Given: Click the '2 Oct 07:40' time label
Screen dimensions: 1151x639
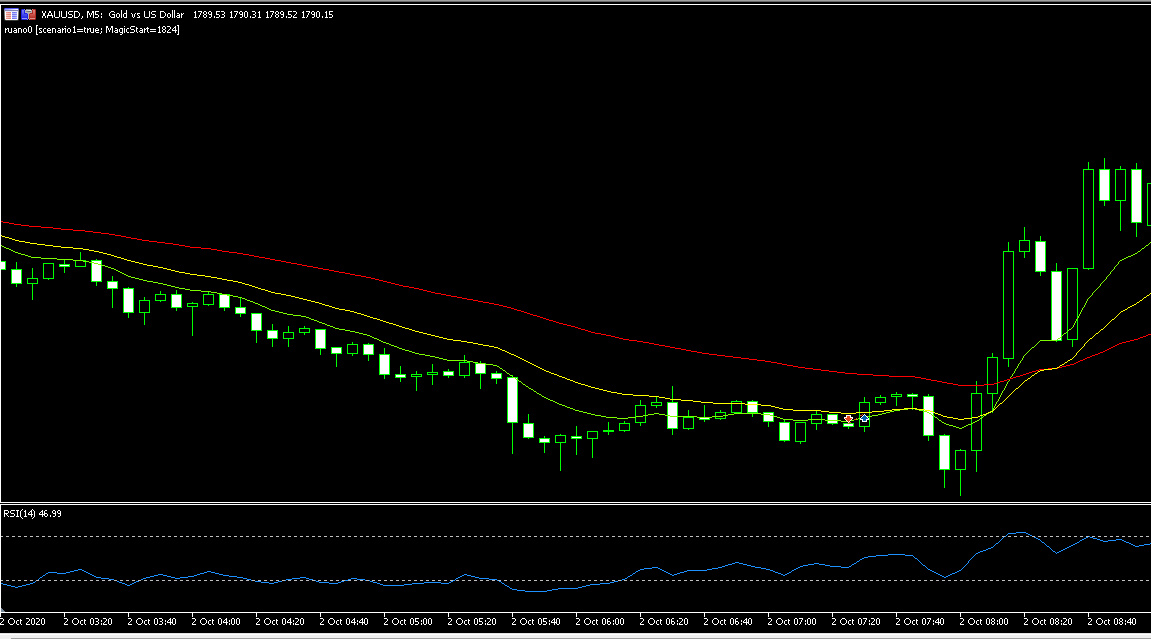Looking at the screenshot, I should coord(920,621).
